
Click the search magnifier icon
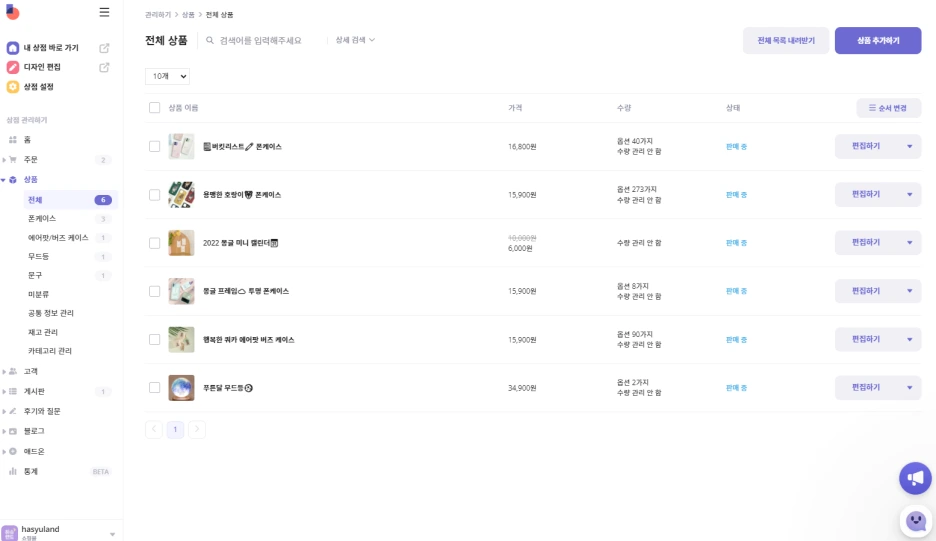210,41
